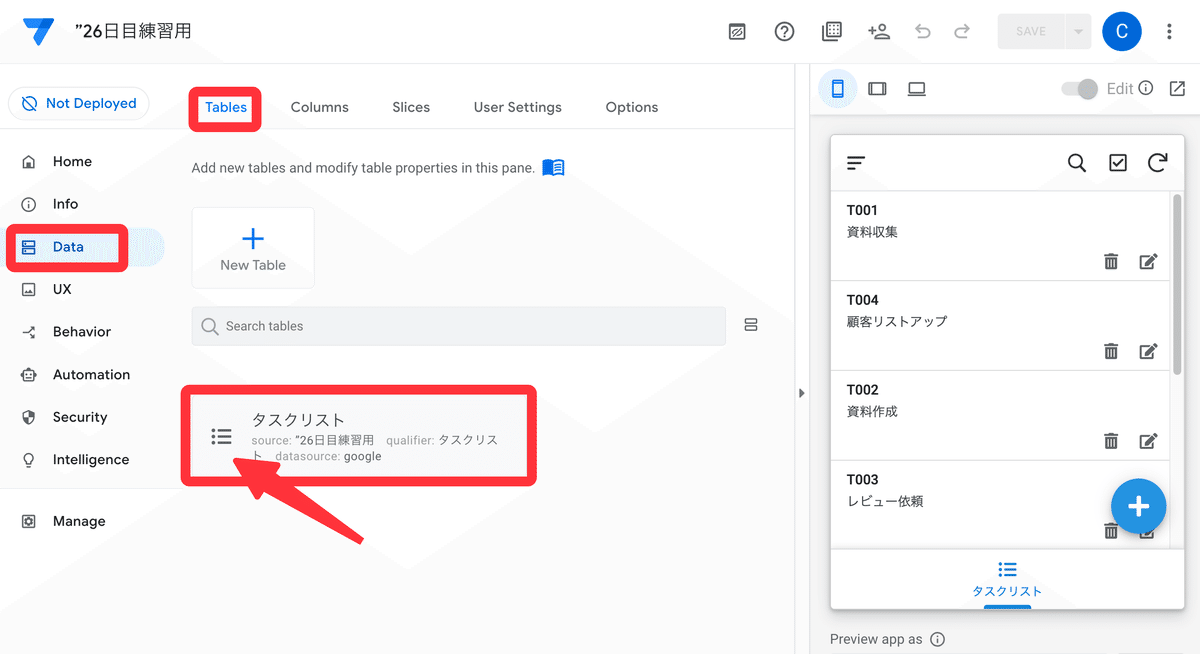1200x654 pixels.
Task: Undo the last change
Action: click(922, 31)
